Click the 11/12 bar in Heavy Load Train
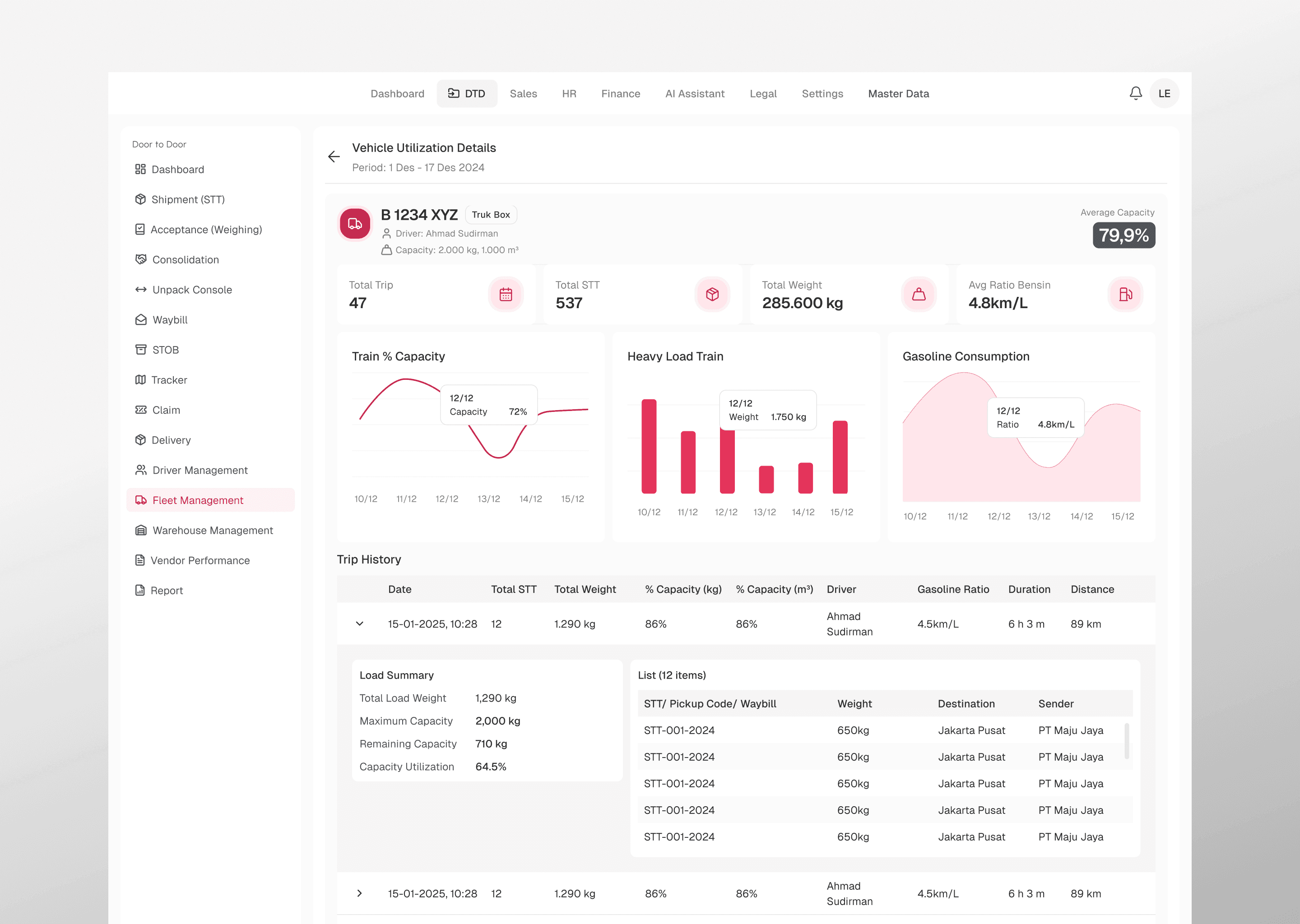 pos(688,462)
